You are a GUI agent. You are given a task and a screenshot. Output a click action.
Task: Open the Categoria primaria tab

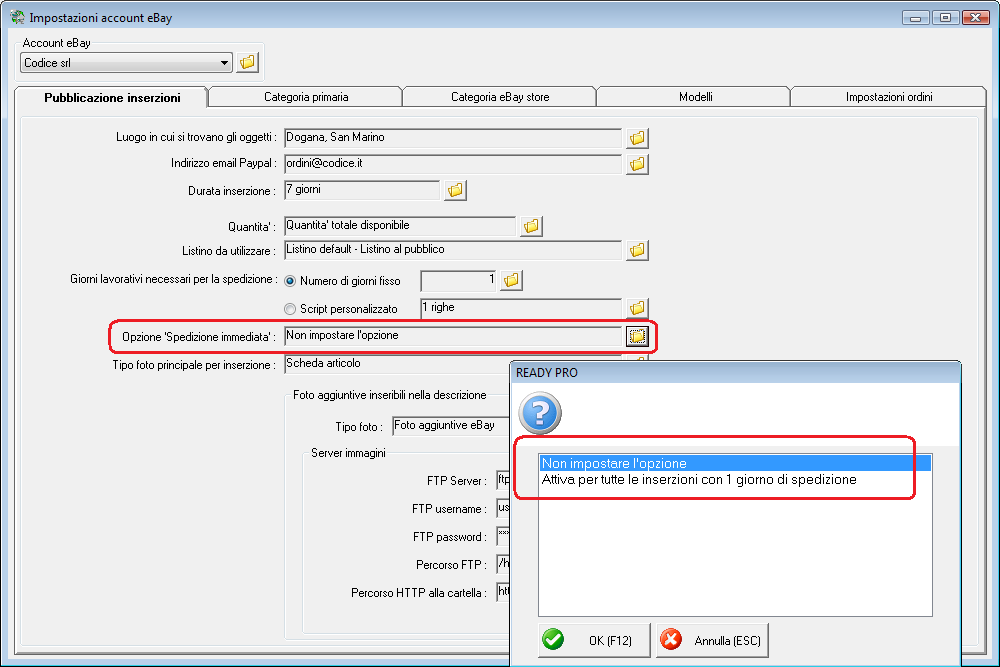306,97
